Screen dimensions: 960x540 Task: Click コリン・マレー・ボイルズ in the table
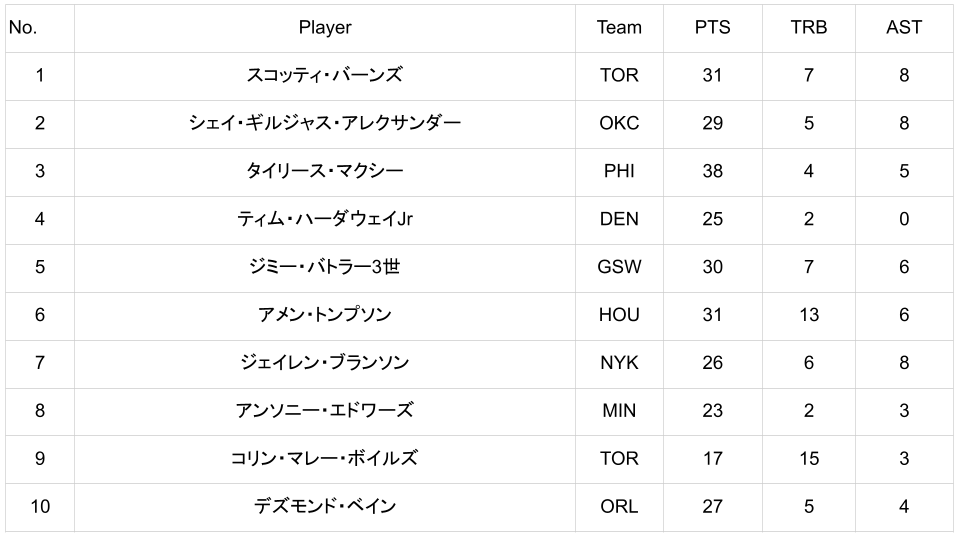(x=325, y=459)
